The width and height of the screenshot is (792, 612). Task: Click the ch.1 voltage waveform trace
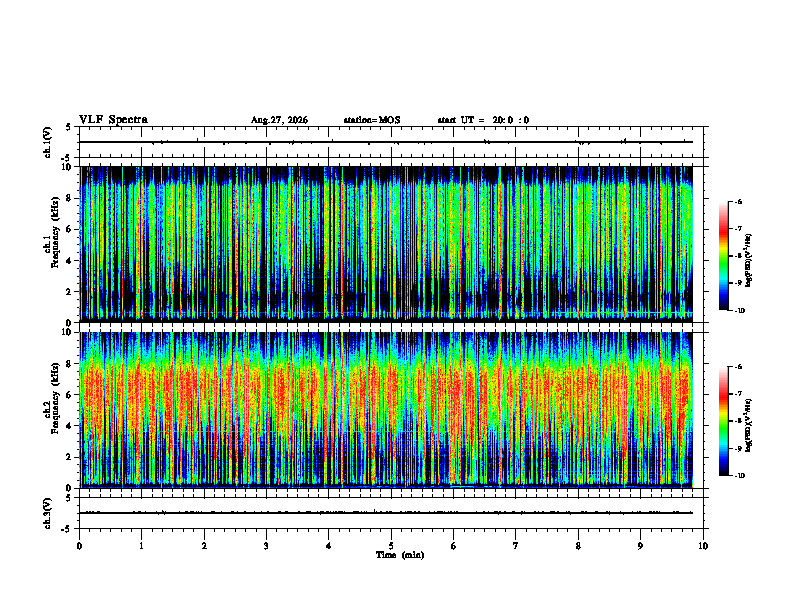386,142
